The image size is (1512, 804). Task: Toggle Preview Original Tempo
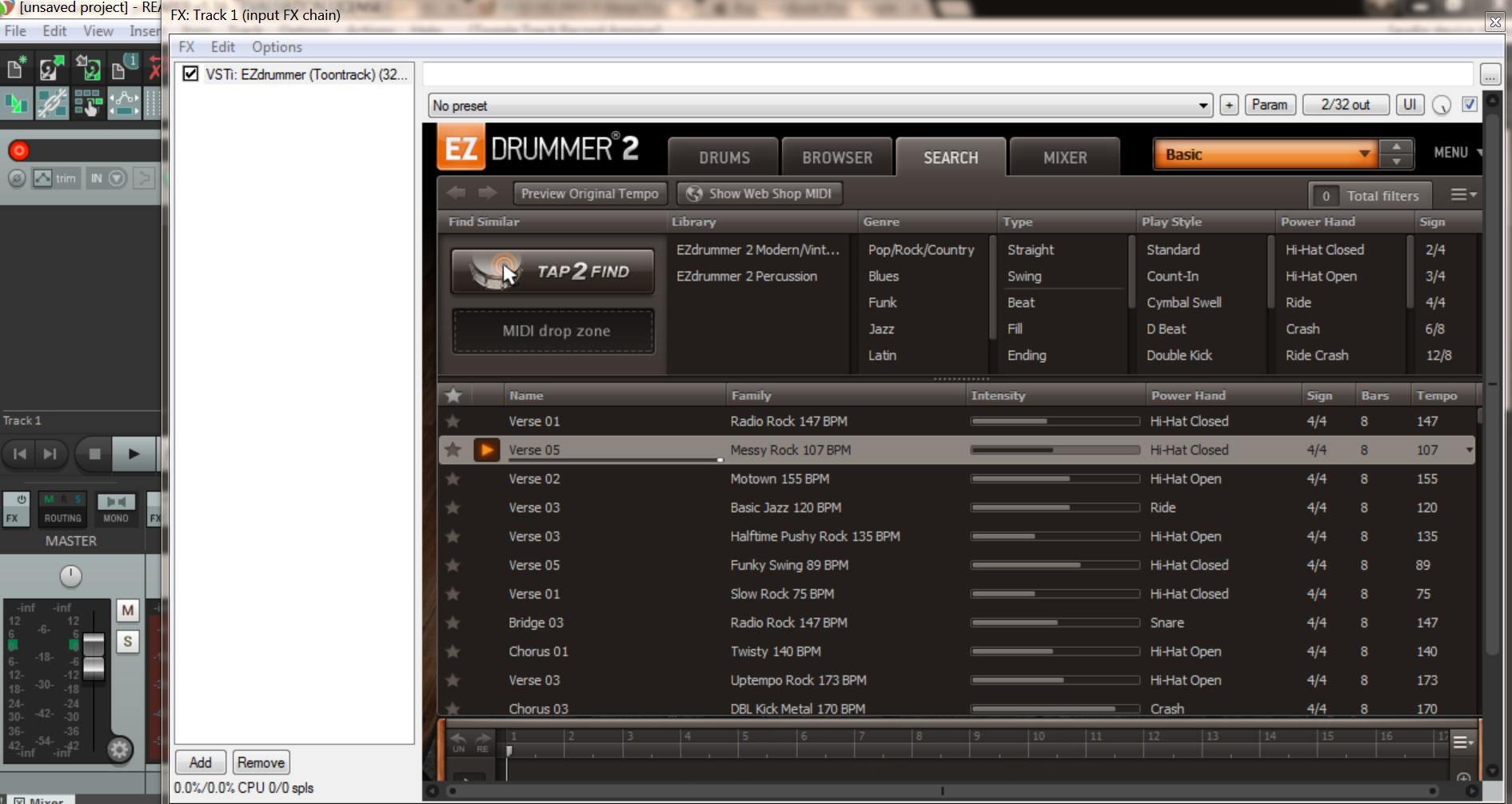[x=589, y=193]
